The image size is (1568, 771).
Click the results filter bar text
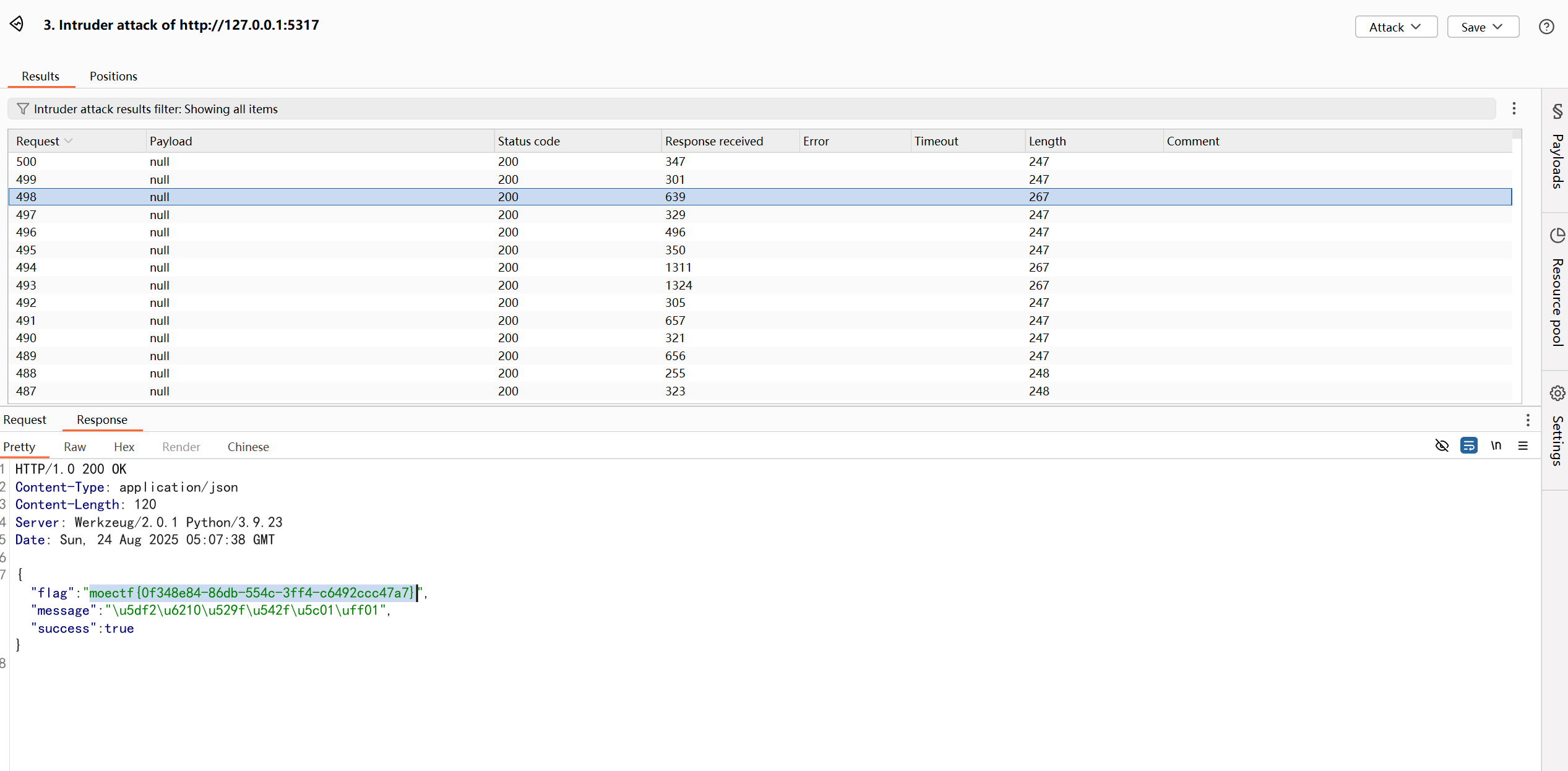coord(155,109)
